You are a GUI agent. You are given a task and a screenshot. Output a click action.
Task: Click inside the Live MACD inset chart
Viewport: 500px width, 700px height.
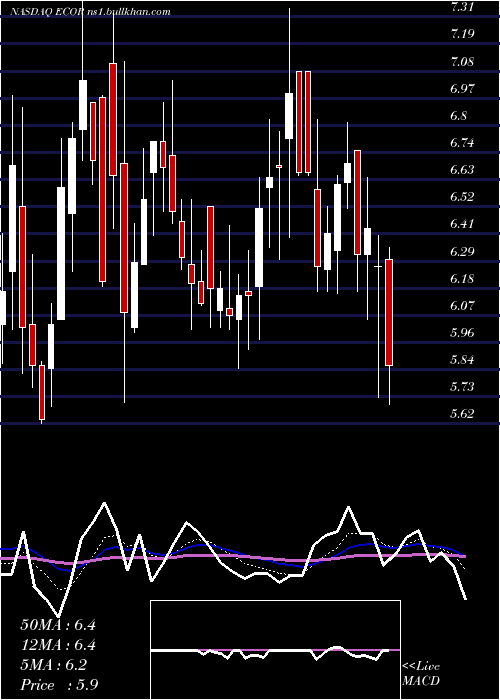tap(275, 650)
